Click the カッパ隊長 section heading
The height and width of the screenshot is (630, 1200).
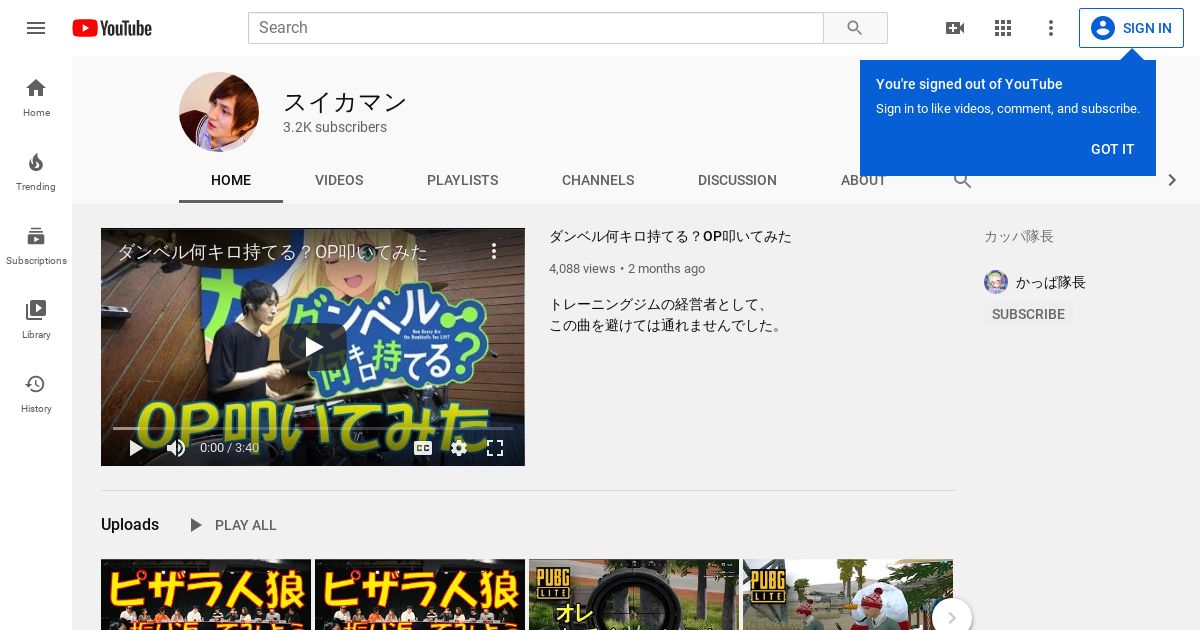click(x=1019, y=237)
